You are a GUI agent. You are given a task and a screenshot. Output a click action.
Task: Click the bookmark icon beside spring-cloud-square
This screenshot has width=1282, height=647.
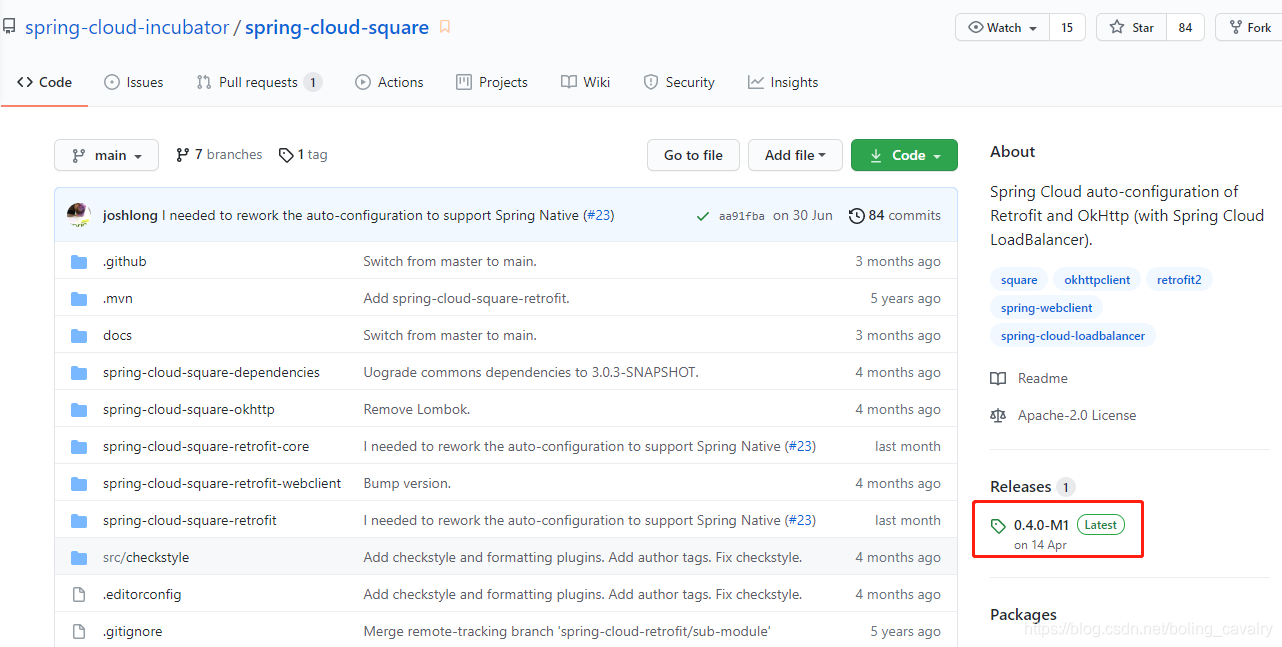coord(445,28)
